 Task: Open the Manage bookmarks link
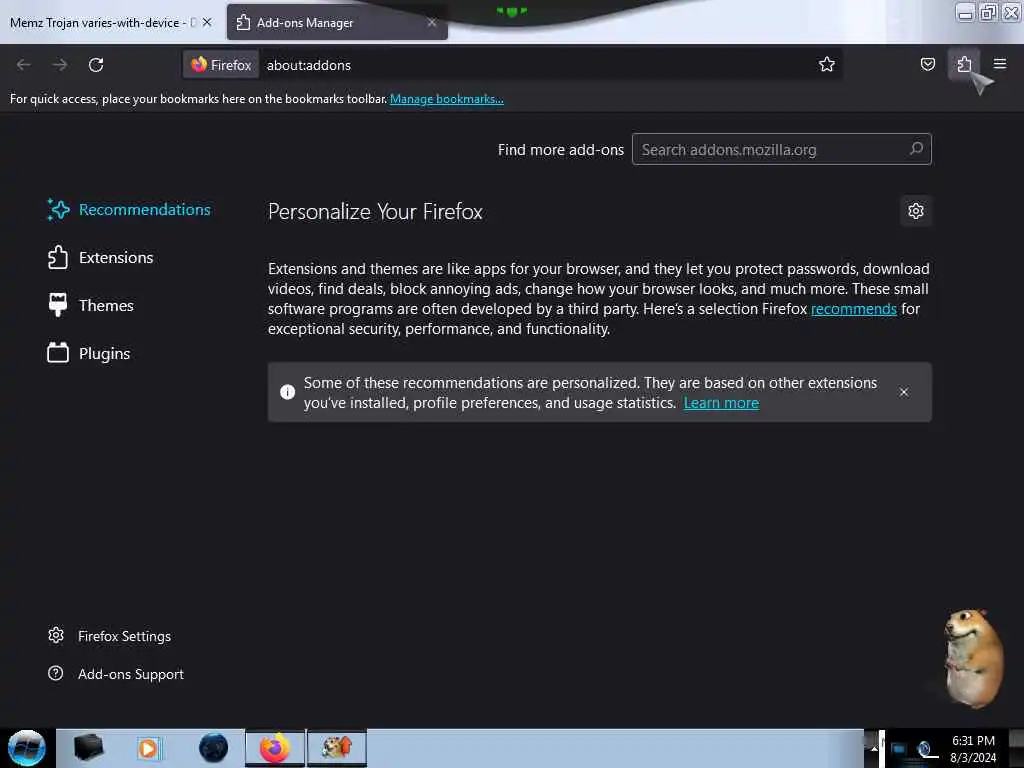pos(447,99)
